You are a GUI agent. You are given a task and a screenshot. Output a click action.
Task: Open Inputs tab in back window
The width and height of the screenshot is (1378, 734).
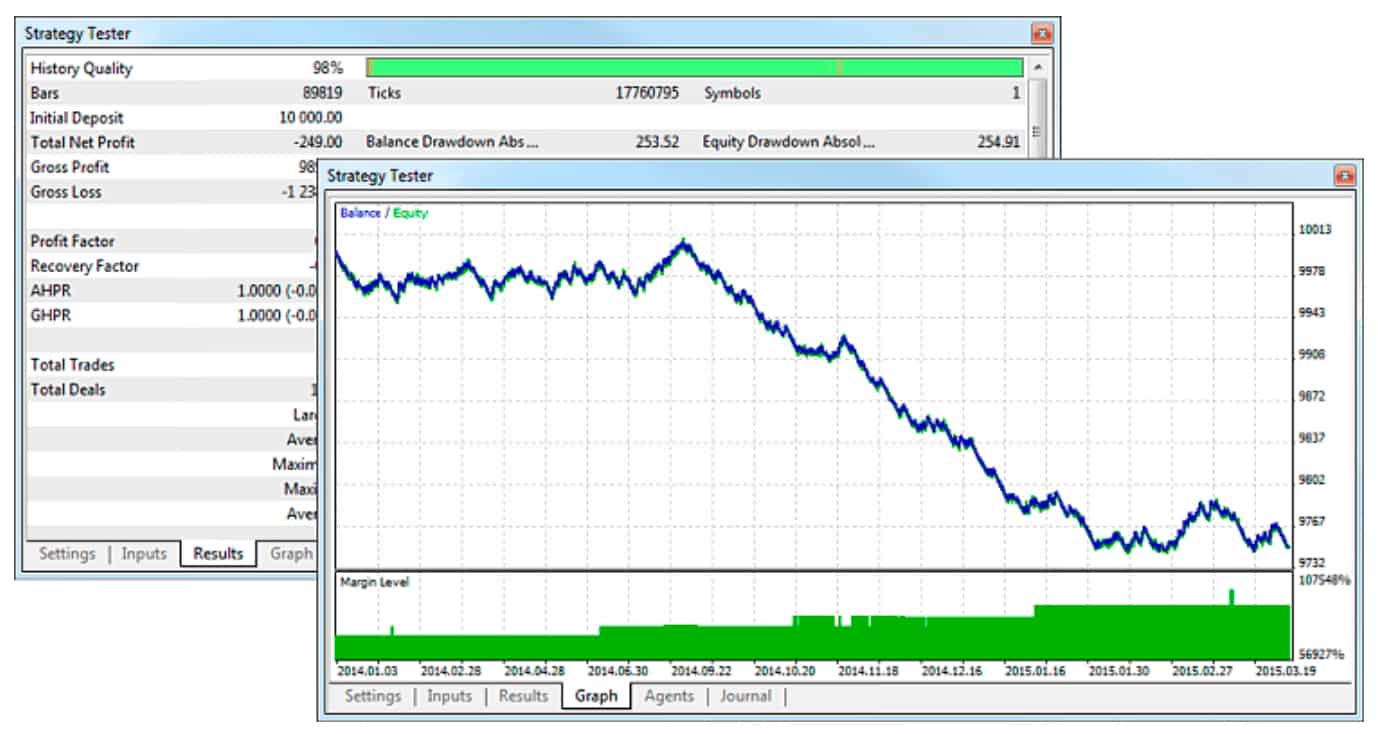[x=144, y=553]
